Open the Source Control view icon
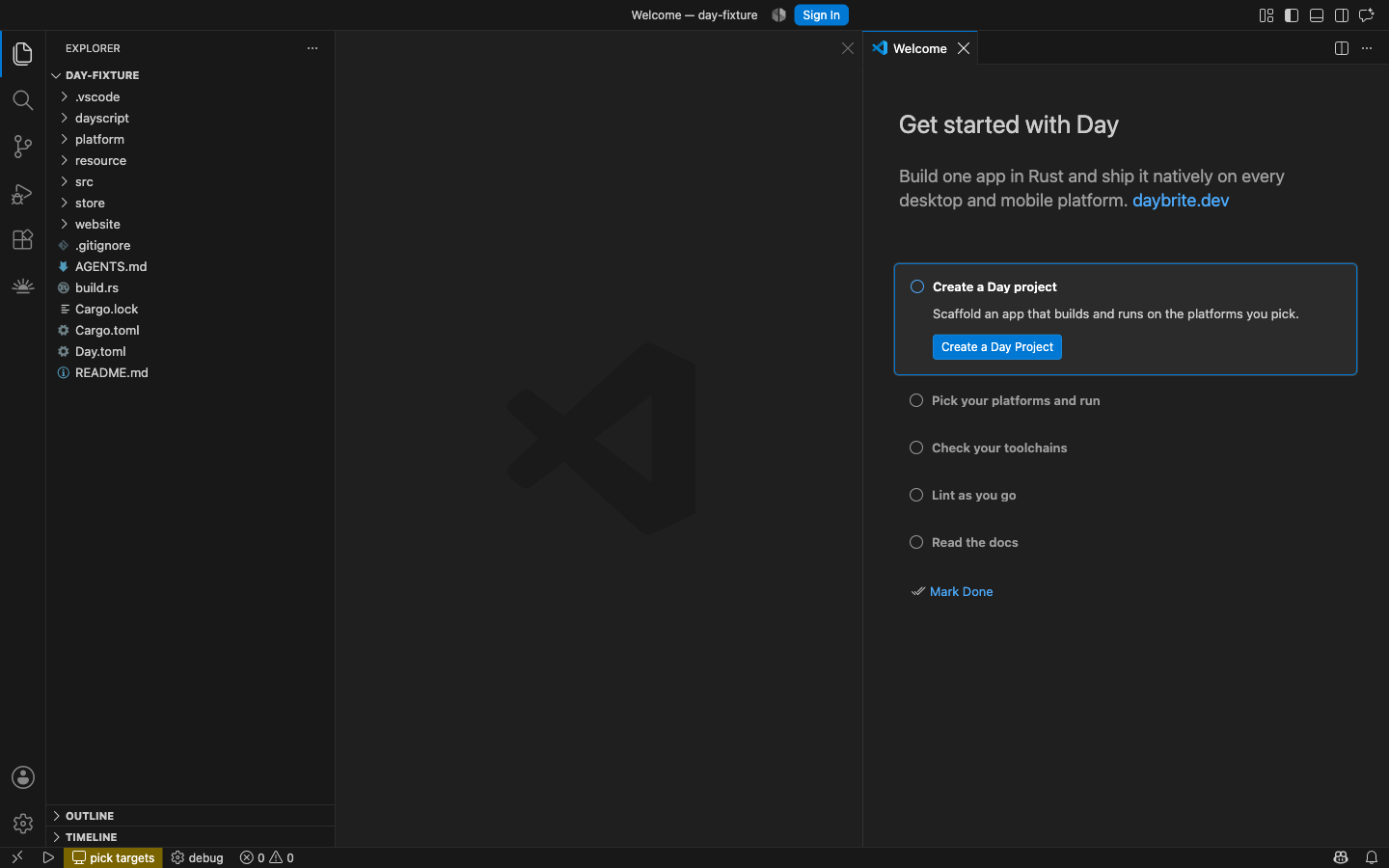This screenshot has height=868, width=1389. [x=23, y=147]
